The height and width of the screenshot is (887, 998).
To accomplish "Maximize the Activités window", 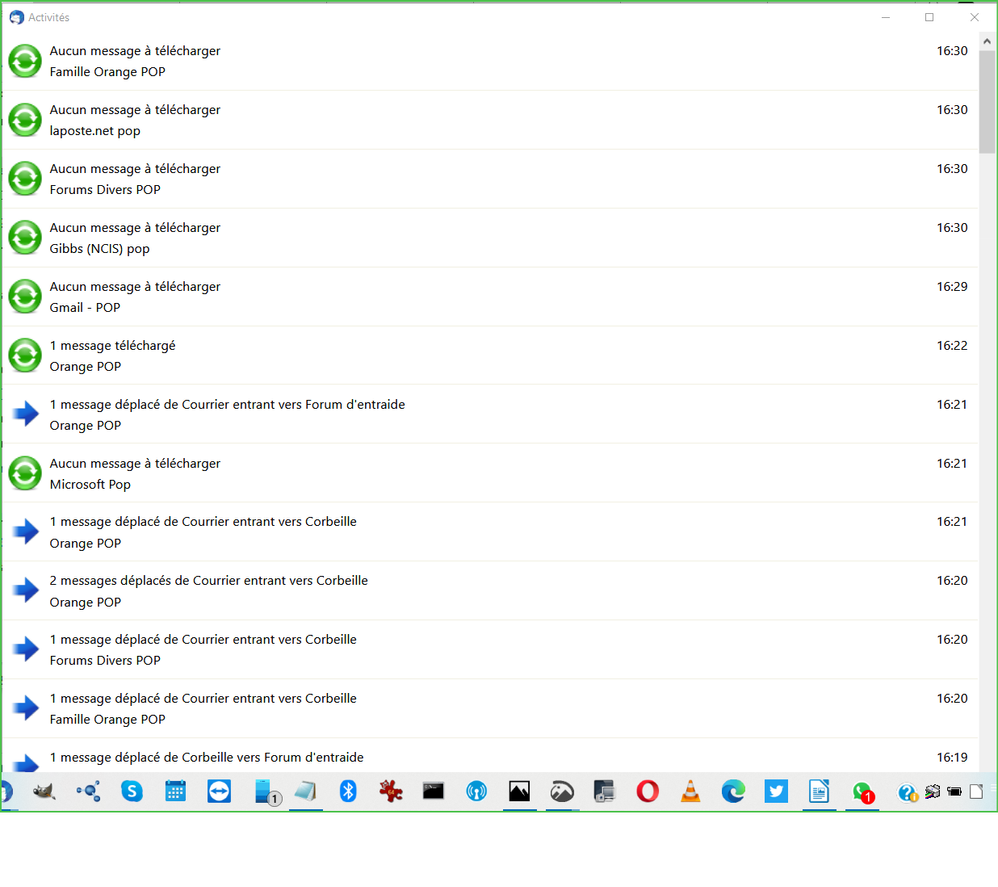I will click(x=929, y=17).
